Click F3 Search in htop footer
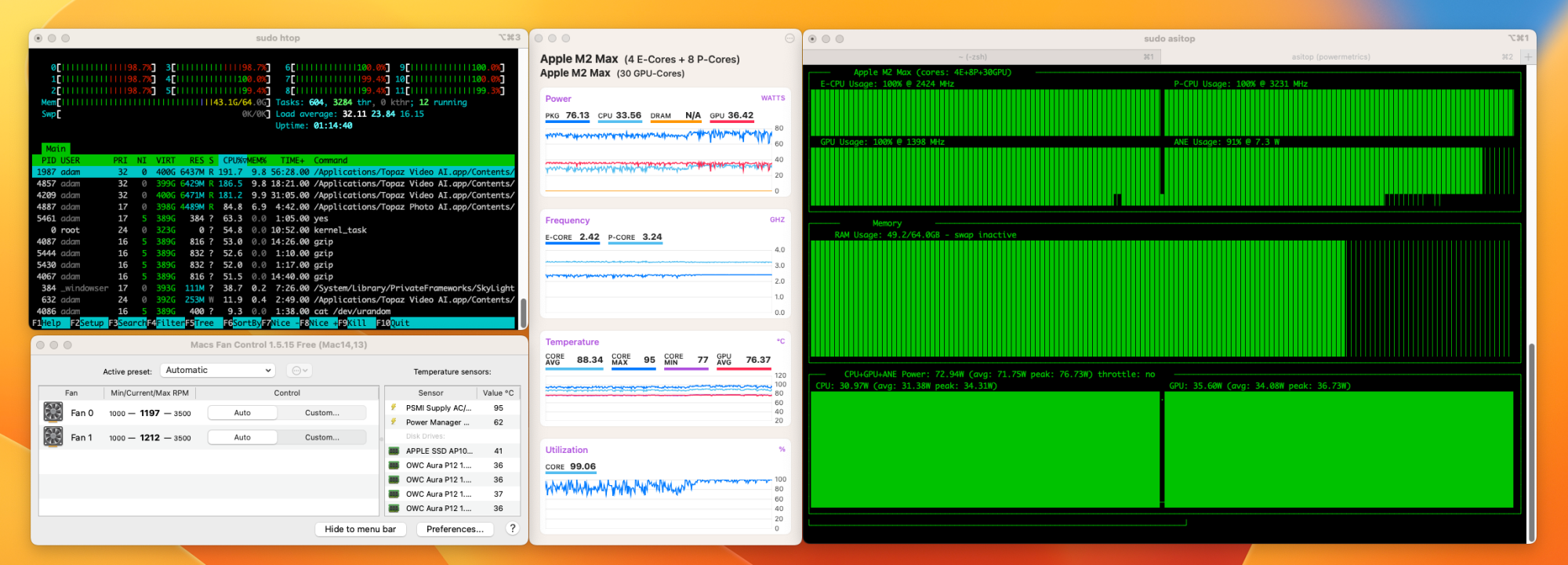Screen dimensions: 1568x565 127,323
